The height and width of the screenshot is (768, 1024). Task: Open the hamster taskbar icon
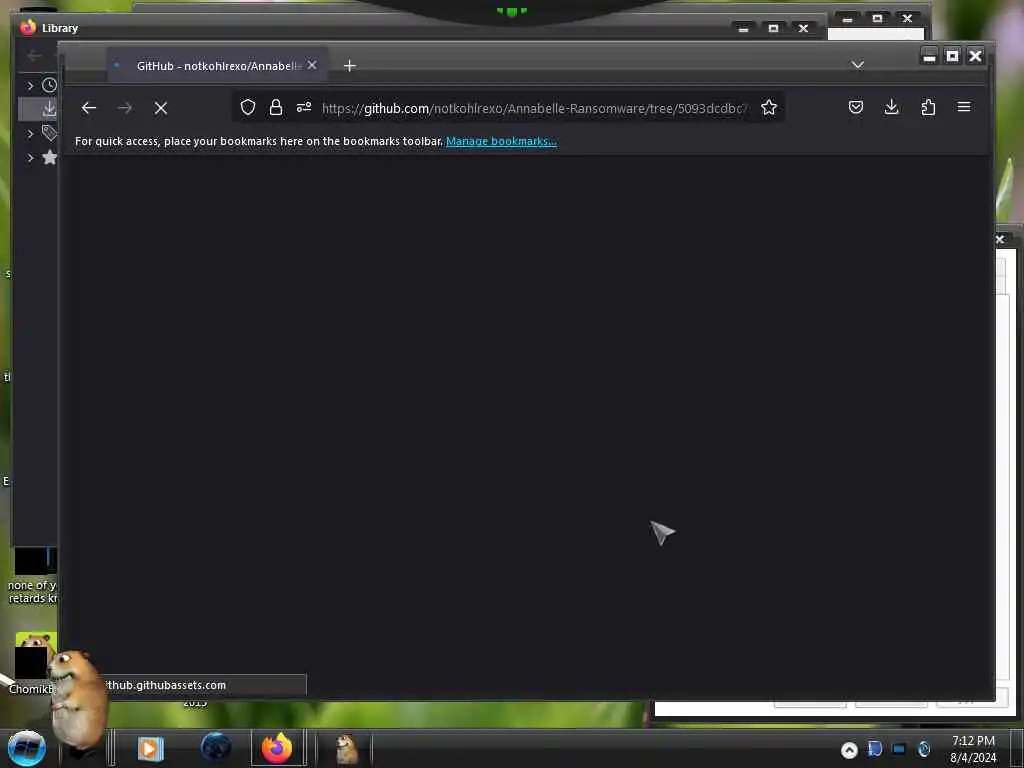(x=346, y=748)
